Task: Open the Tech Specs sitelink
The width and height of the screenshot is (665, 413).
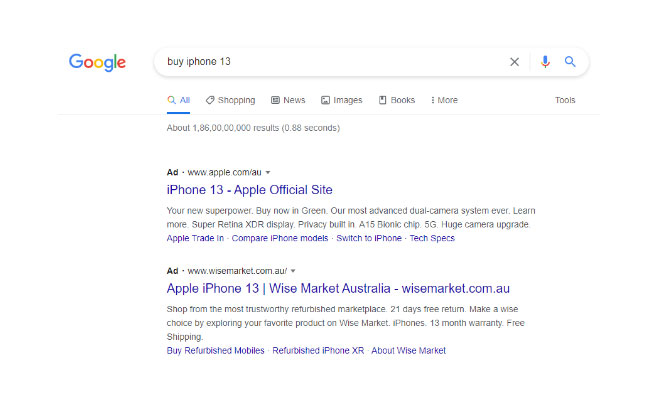Action: 432,238
